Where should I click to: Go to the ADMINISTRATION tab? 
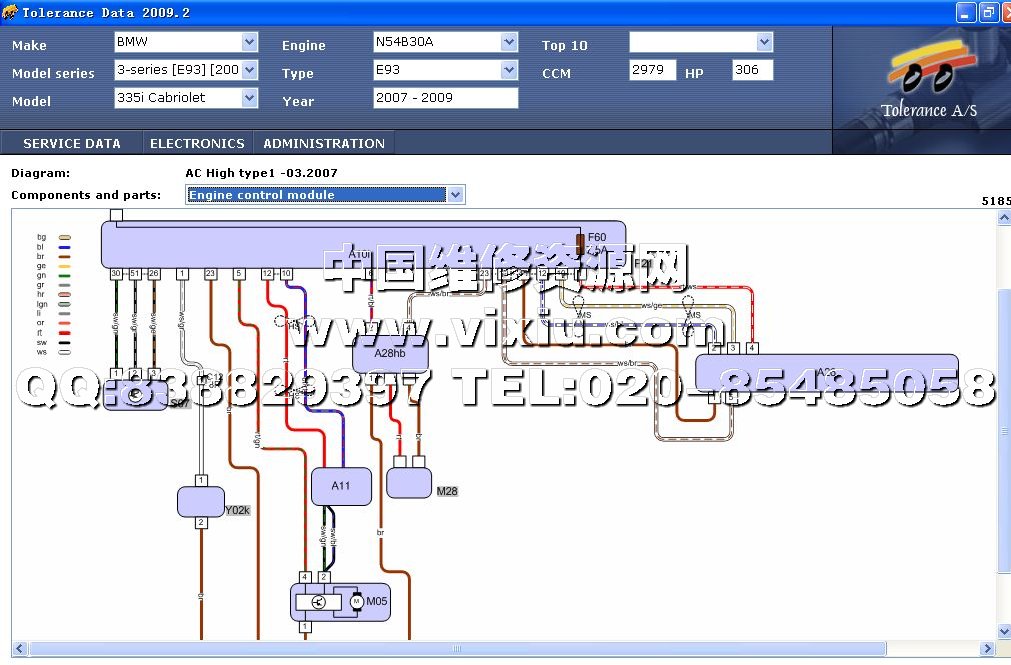point(324,143)
